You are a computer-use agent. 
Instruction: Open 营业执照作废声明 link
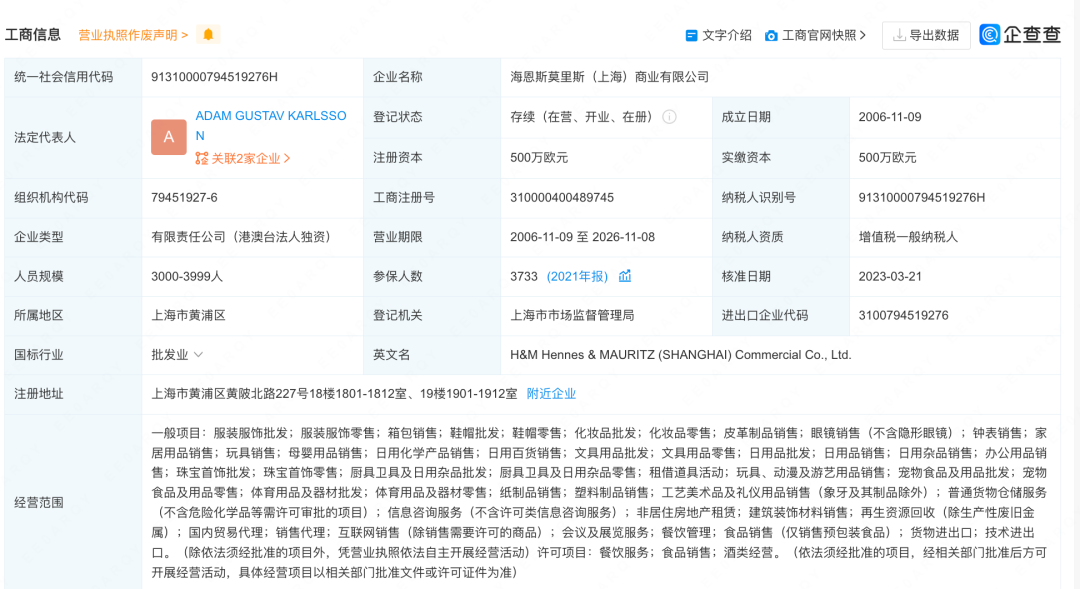pos(132,35)
